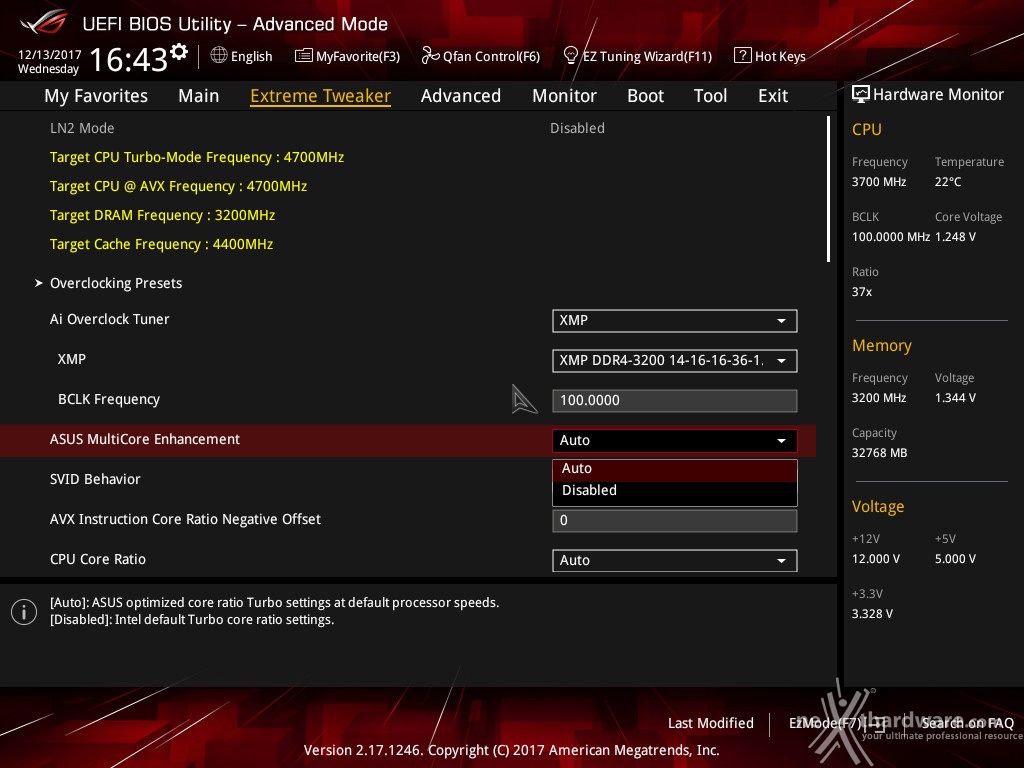Choose Auto in MultiCore Enhancement list
The image size is (1024, 768).
click(x=675, y=469)
